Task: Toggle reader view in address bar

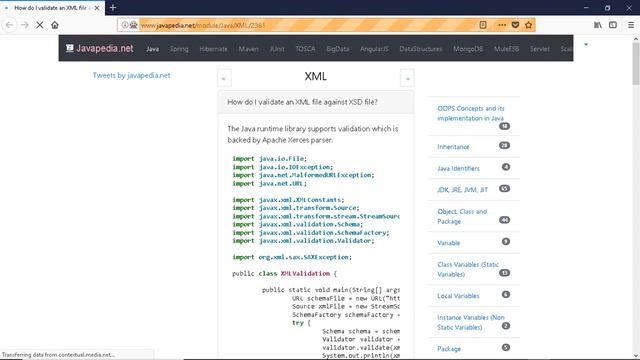Action: 483,25
